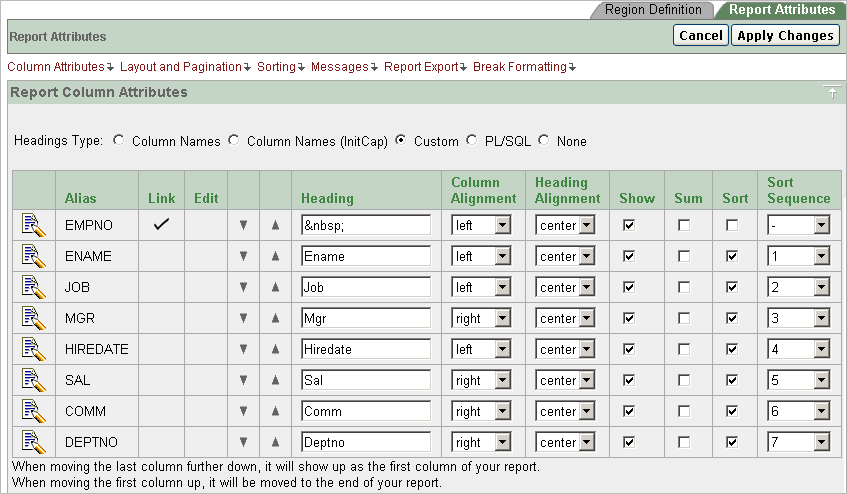This screenshot has height=494, width=847.
Task: Select the Column Names radio button
Action: [x=119, y=141]
